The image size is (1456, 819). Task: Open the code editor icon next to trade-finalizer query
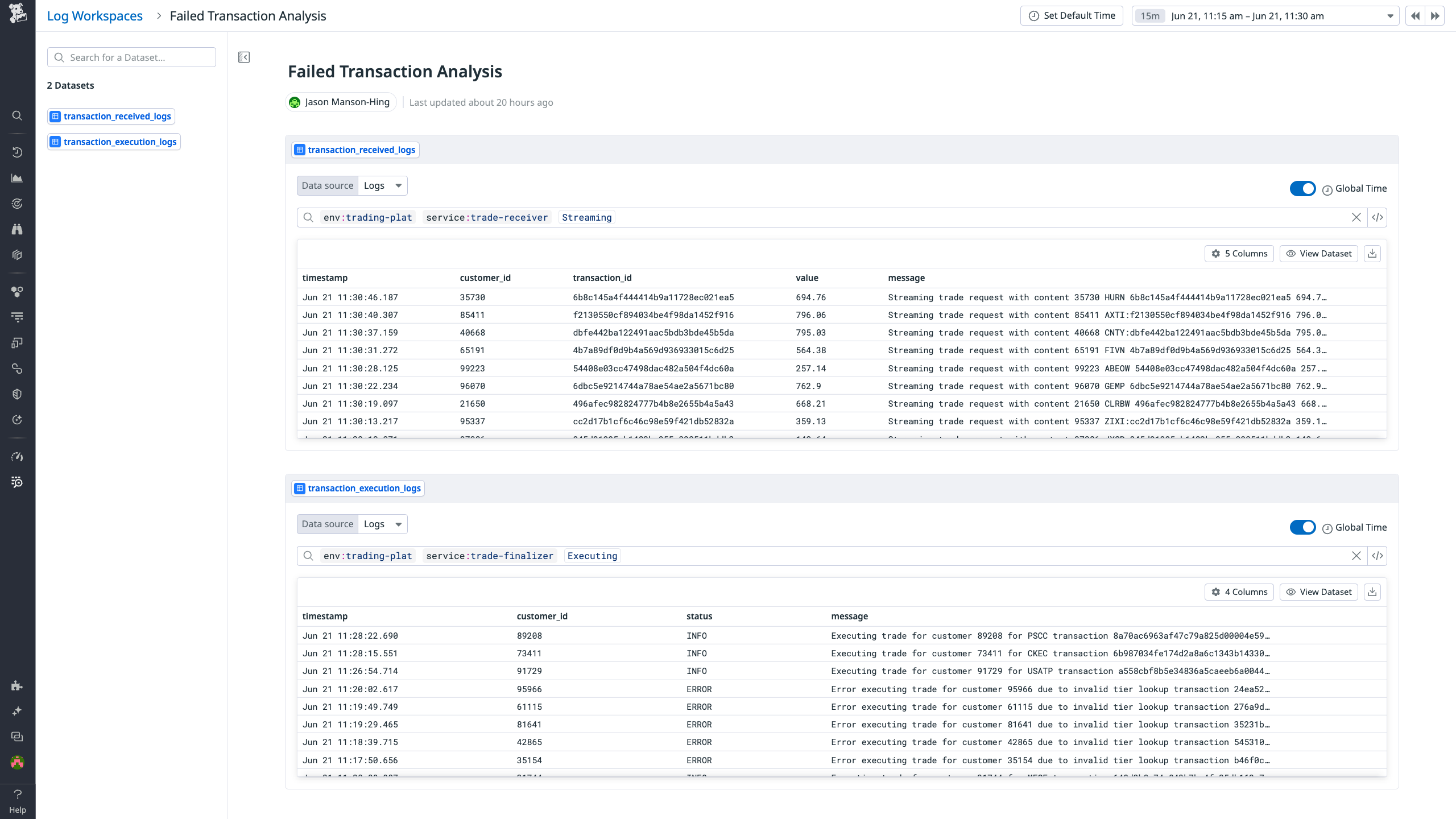[1378, 556]
